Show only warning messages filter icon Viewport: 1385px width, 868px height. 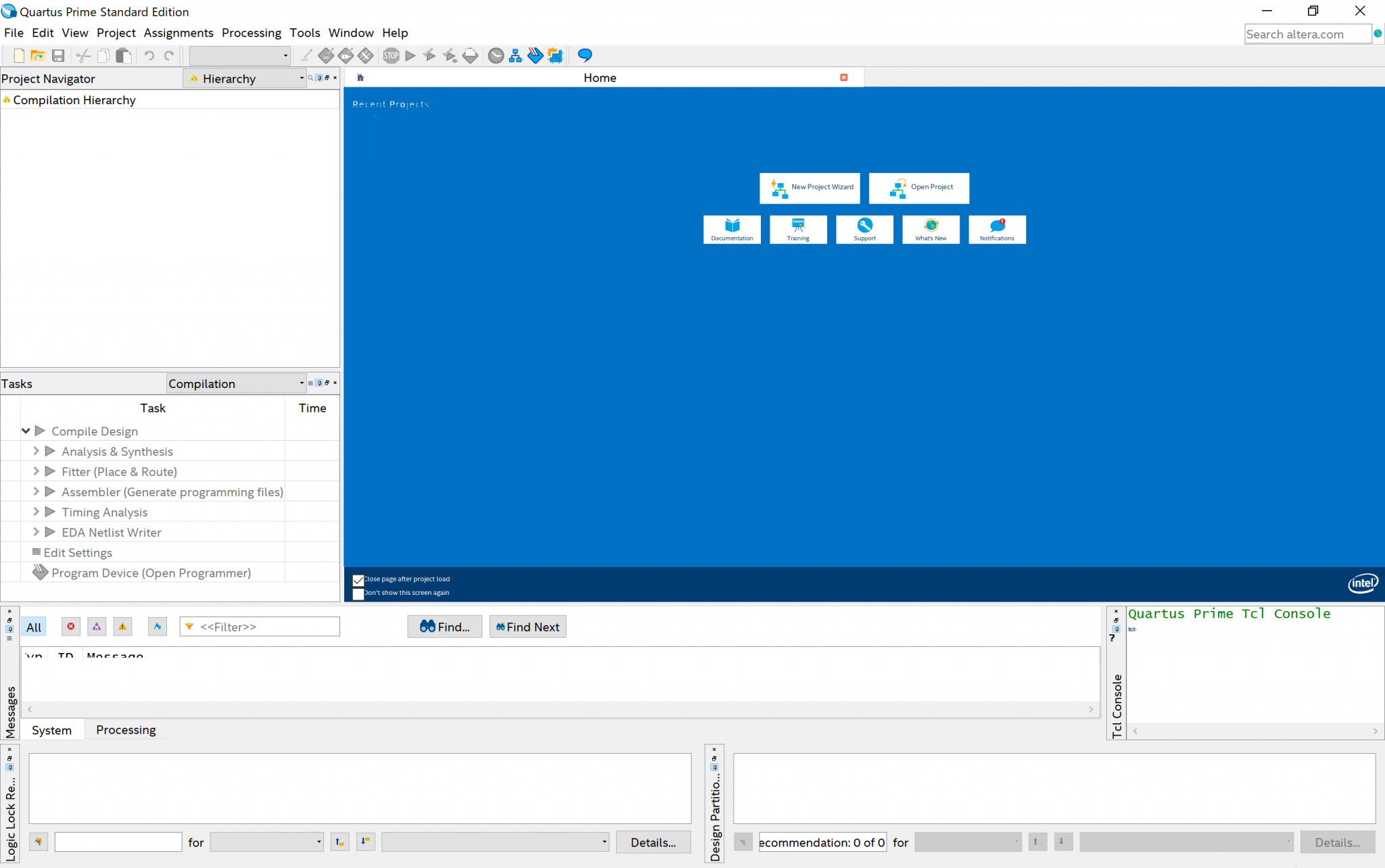coord(122,627)
